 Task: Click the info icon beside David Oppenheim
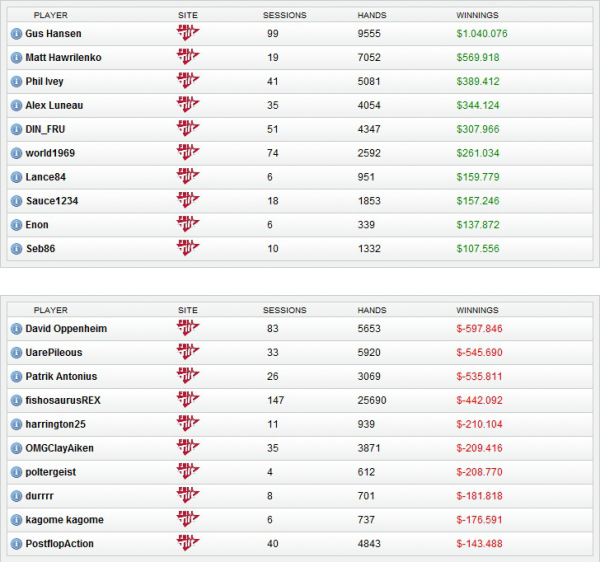click(16, 329)
